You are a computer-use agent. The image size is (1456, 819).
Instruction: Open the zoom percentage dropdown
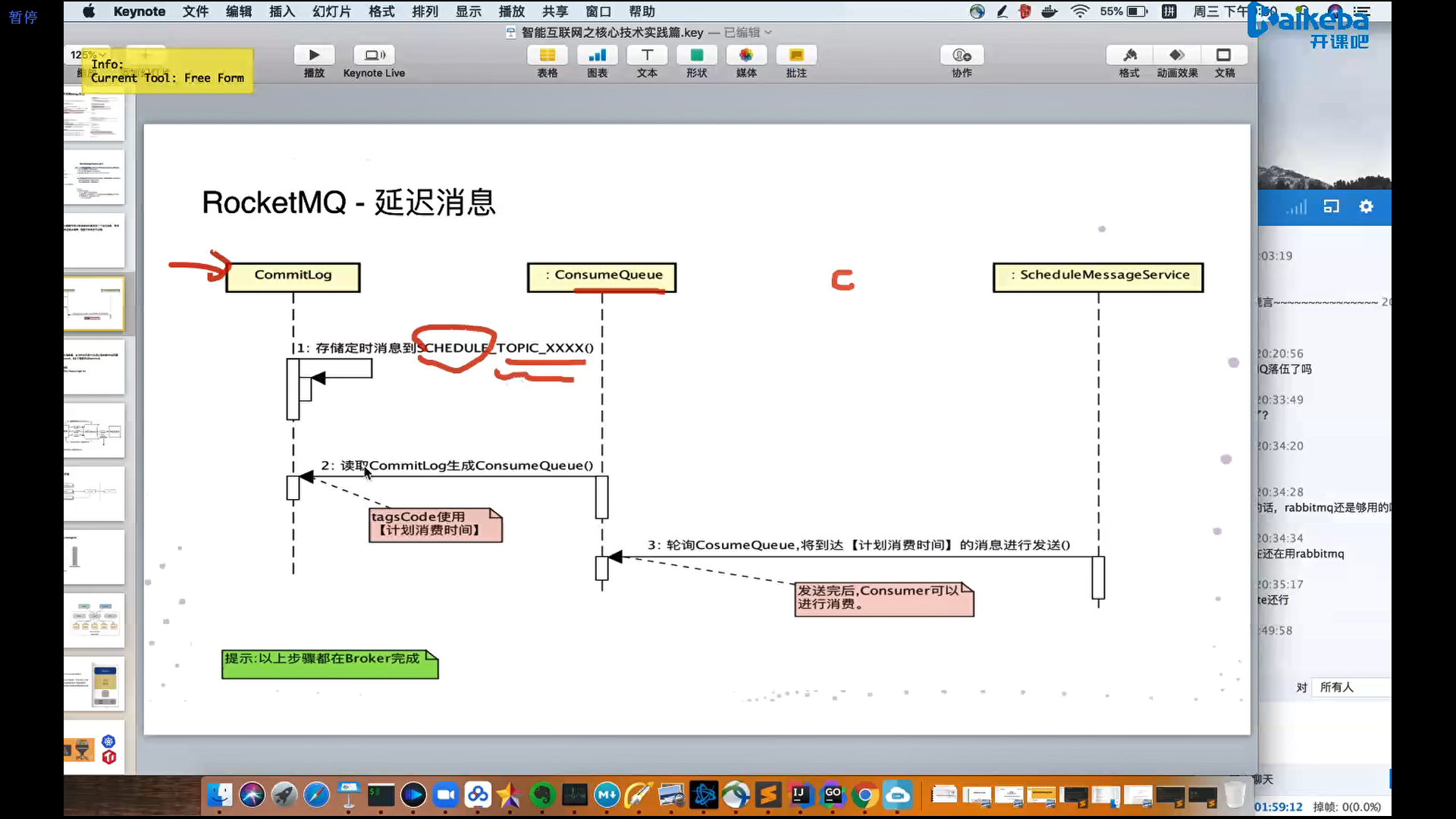(x=83, y=55)
